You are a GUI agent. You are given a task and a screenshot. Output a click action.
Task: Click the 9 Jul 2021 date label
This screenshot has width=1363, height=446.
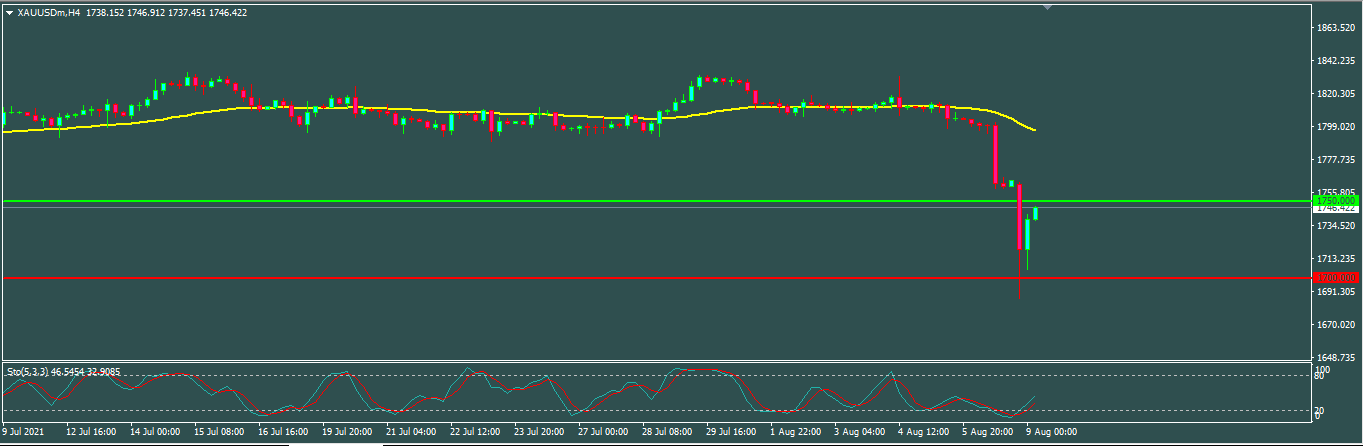click(24, 432)
